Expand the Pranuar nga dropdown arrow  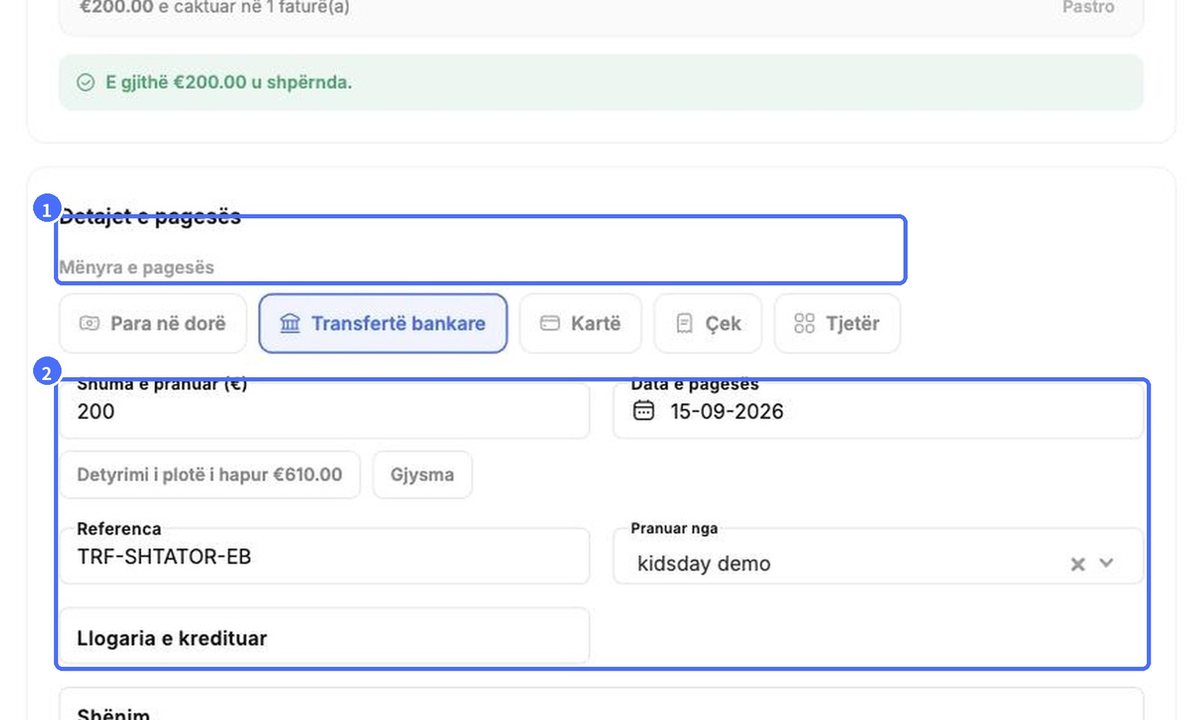pos(1106,563)
